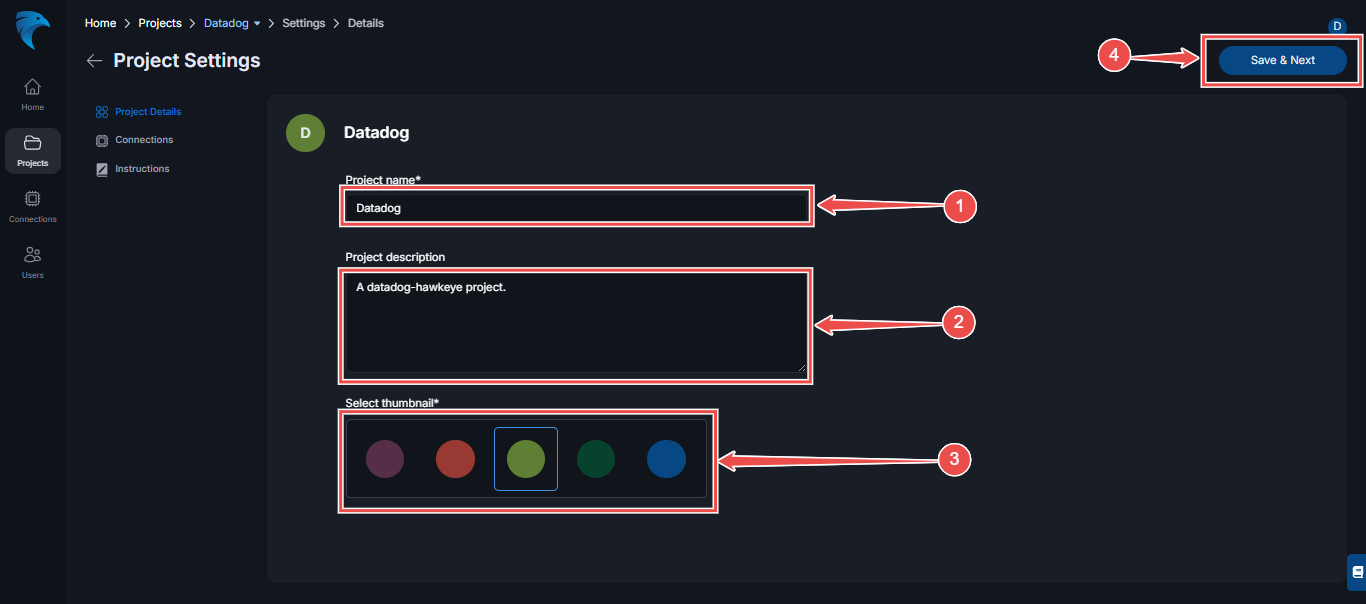The width and height of the screenshot is (1366, 604).
Task: Open the Instructions settings tab
Action: 141,169
